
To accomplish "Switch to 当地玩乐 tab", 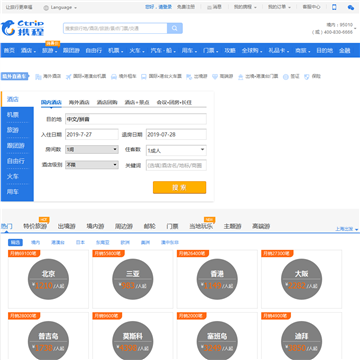I will click(201, 226).
